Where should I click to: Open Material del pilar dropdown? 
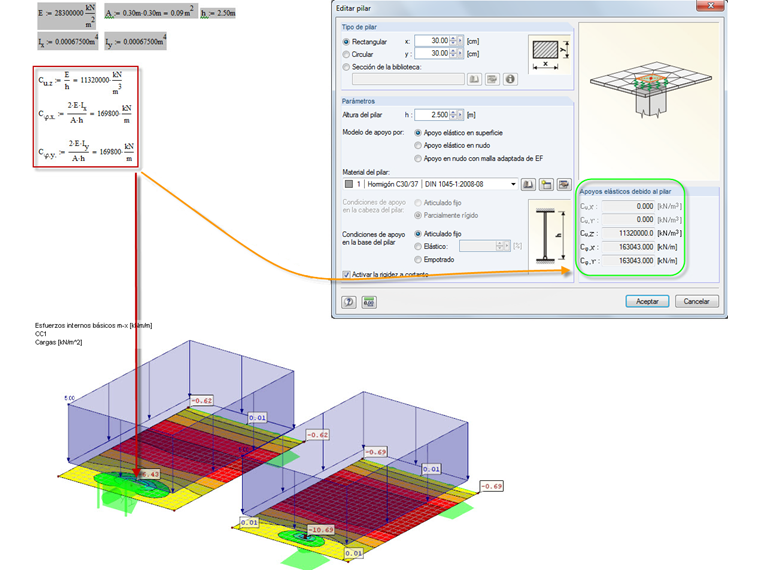coord(513,184)
